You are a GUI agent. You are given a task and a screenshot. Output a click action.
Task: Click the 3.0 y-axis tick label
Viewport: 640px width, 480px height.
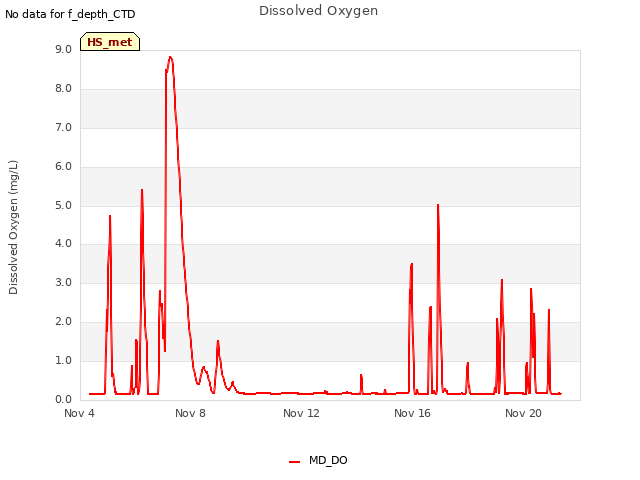click(63, 282)
